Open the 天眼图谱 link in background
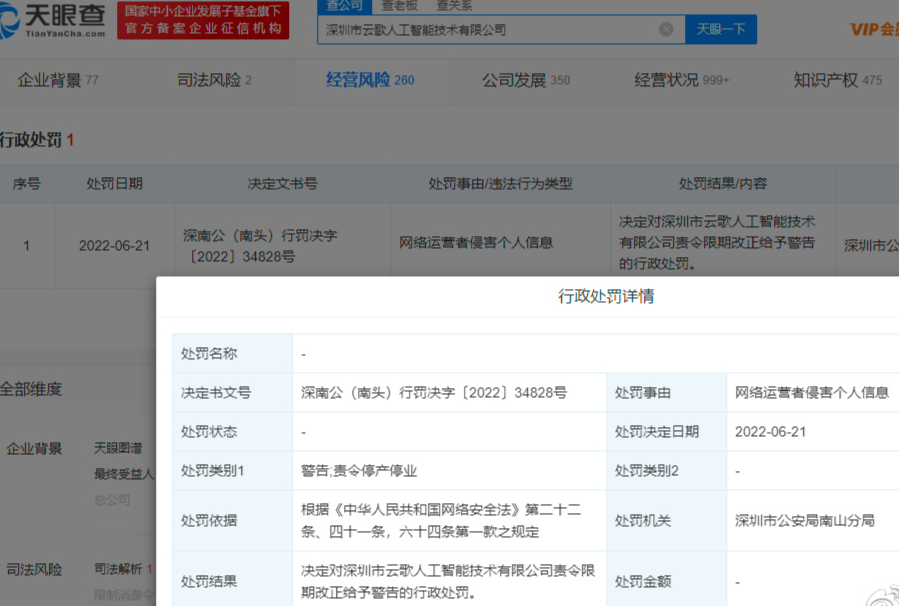899x606 pixels. [x=118, y=448]
